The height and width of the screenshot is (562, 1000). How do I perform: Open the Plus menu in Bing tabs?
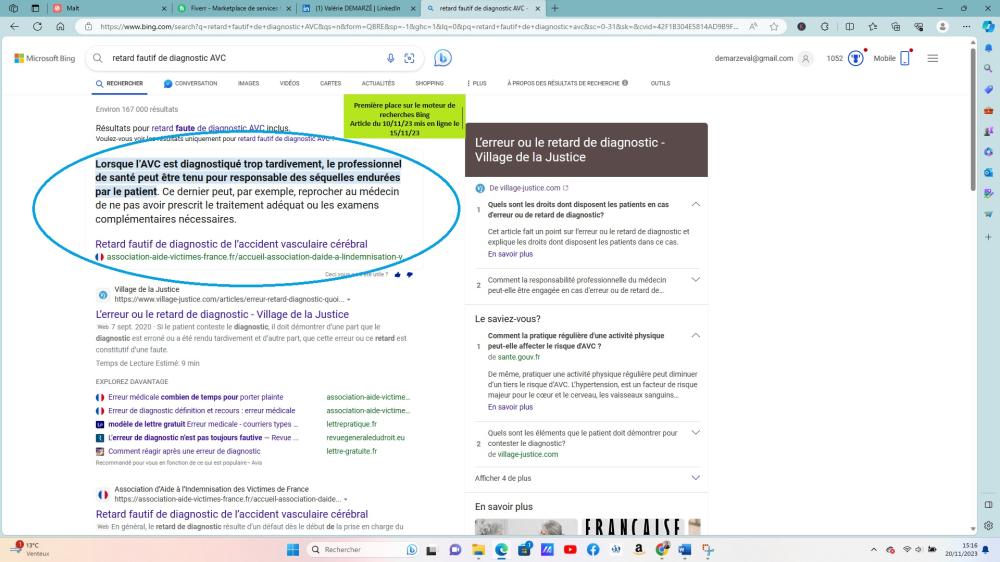pyautogui.click(x=476, y=84)
